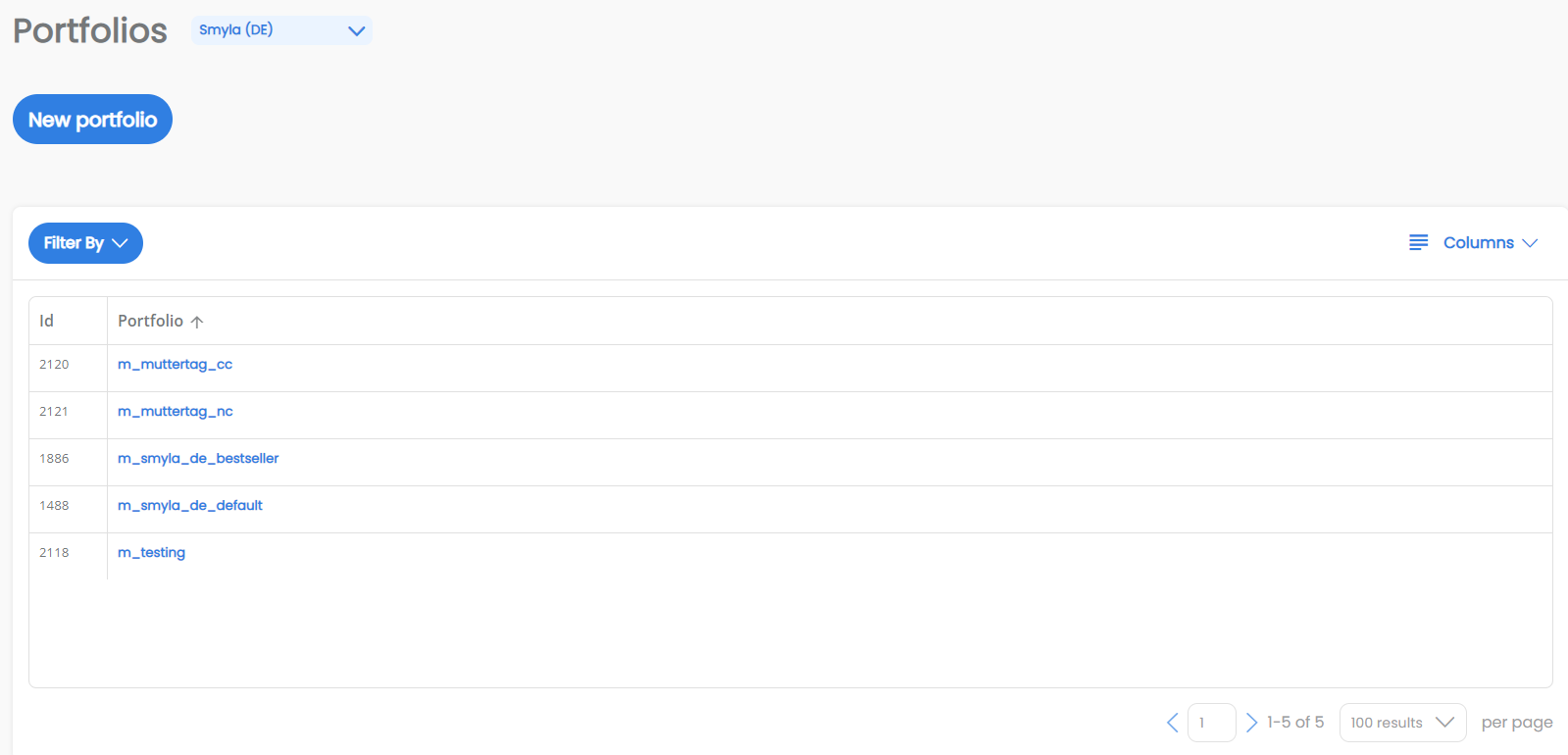Click the next page chevron

pyautogui.click(x=1252, y=722)
